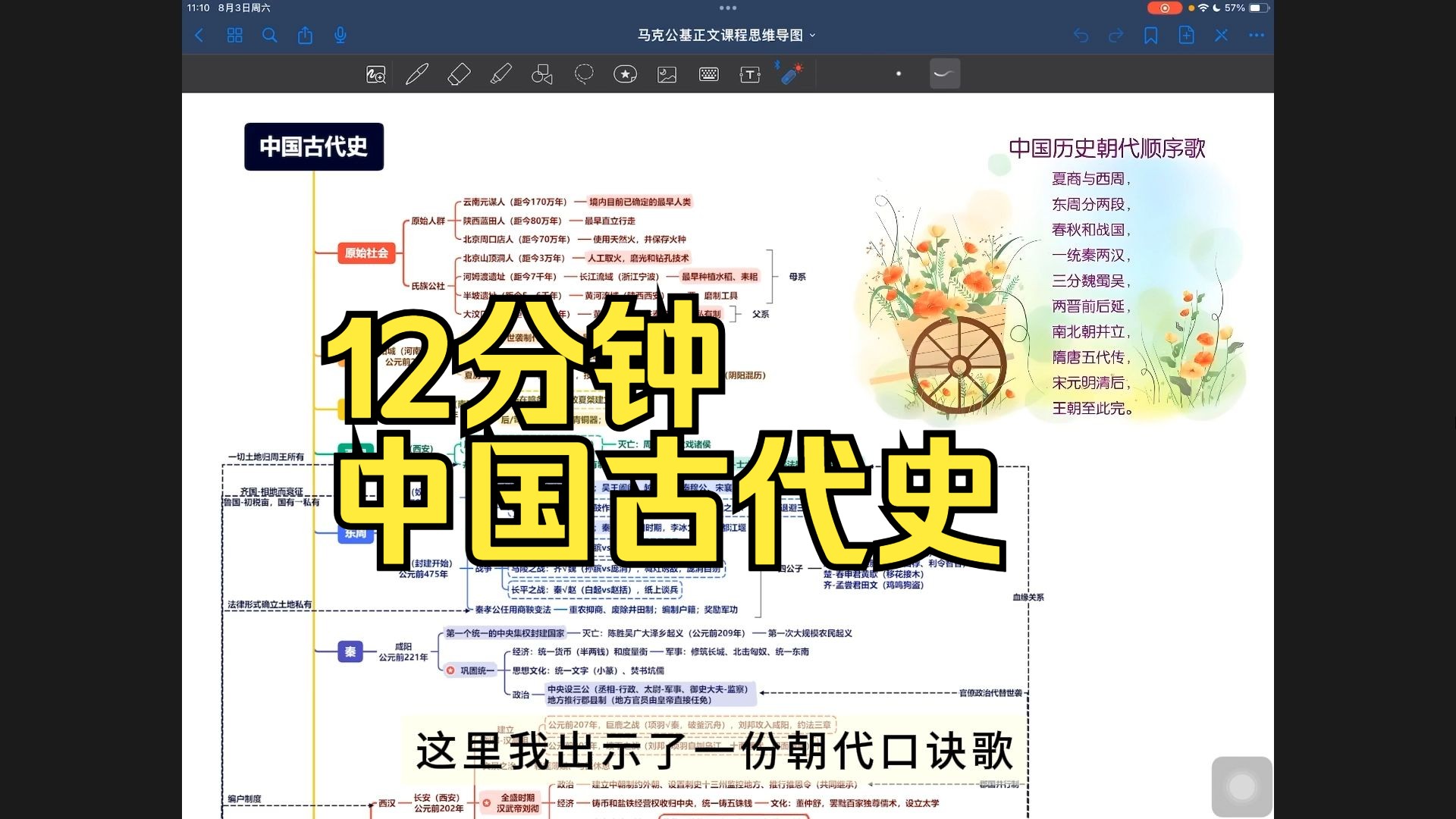The image size is (1456, 819).
Task: Select the Eraser tool
Action: 459,74
